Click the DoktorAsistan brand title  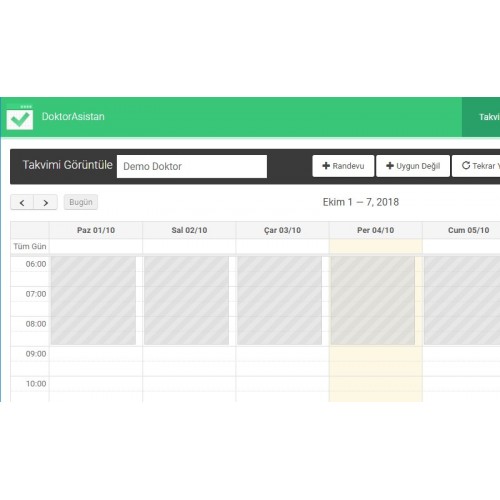click(73, 116)
